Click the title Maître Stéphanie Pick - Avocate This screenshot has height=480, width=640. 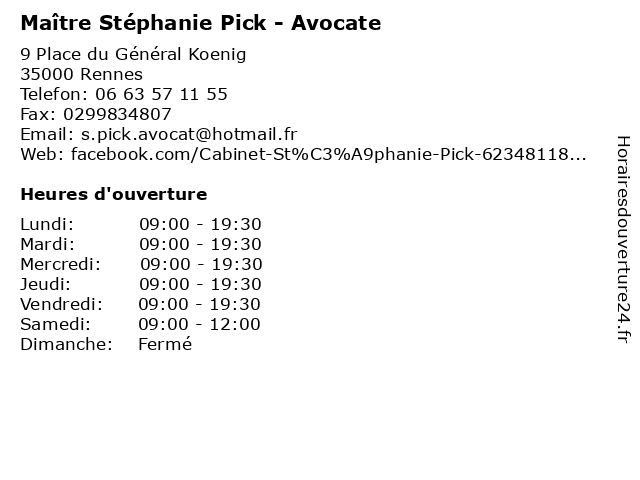click(200, 22)
